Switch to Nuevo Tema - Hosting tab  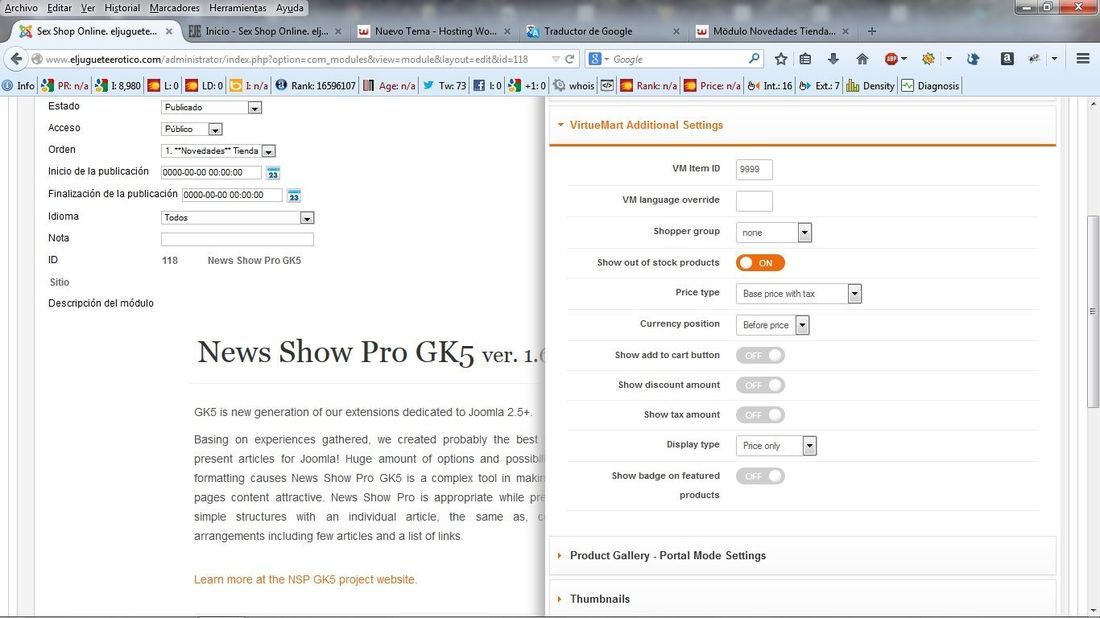point(434,32)
